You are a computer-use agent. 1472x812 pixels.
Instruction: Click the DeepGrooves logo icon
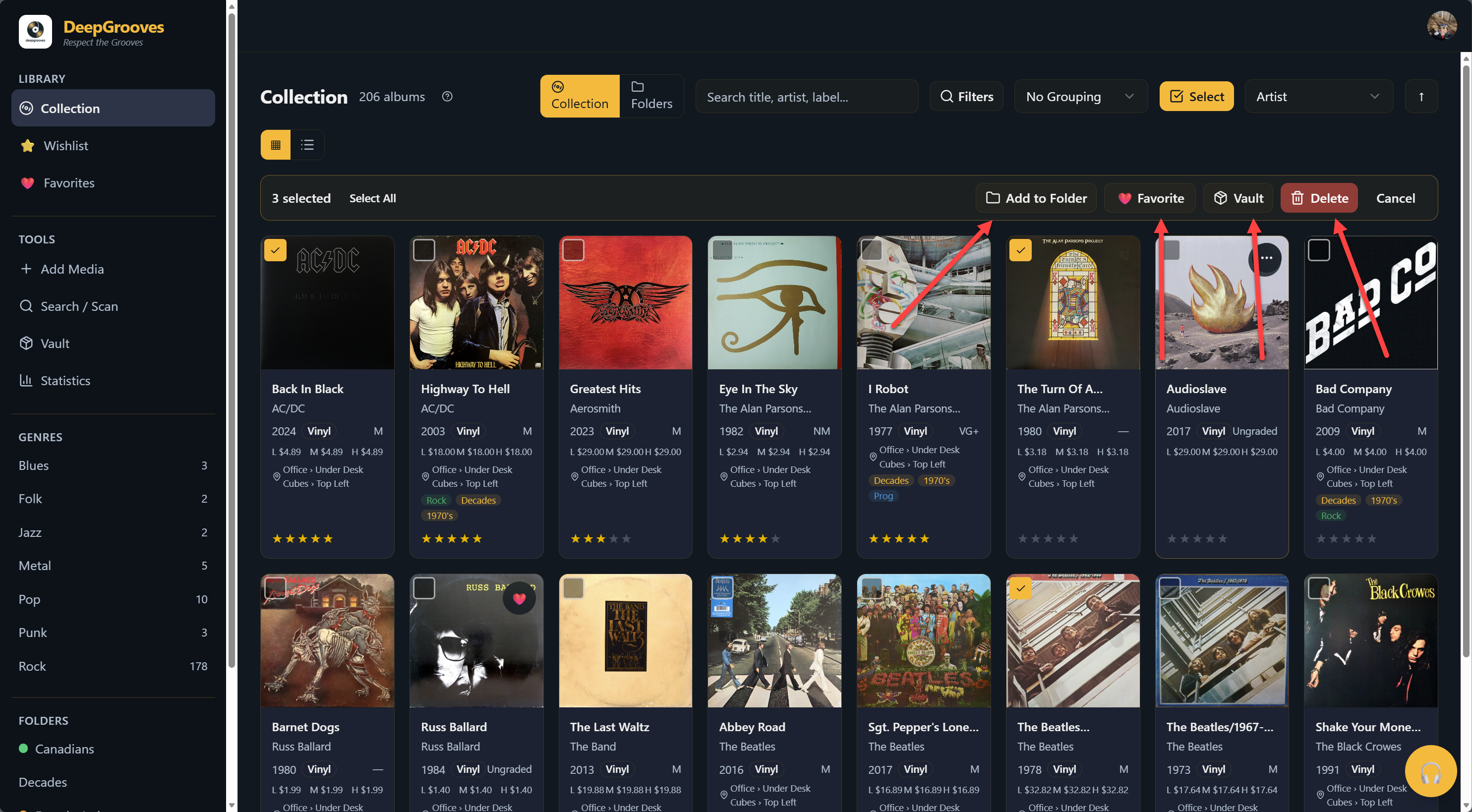[35, 32]
